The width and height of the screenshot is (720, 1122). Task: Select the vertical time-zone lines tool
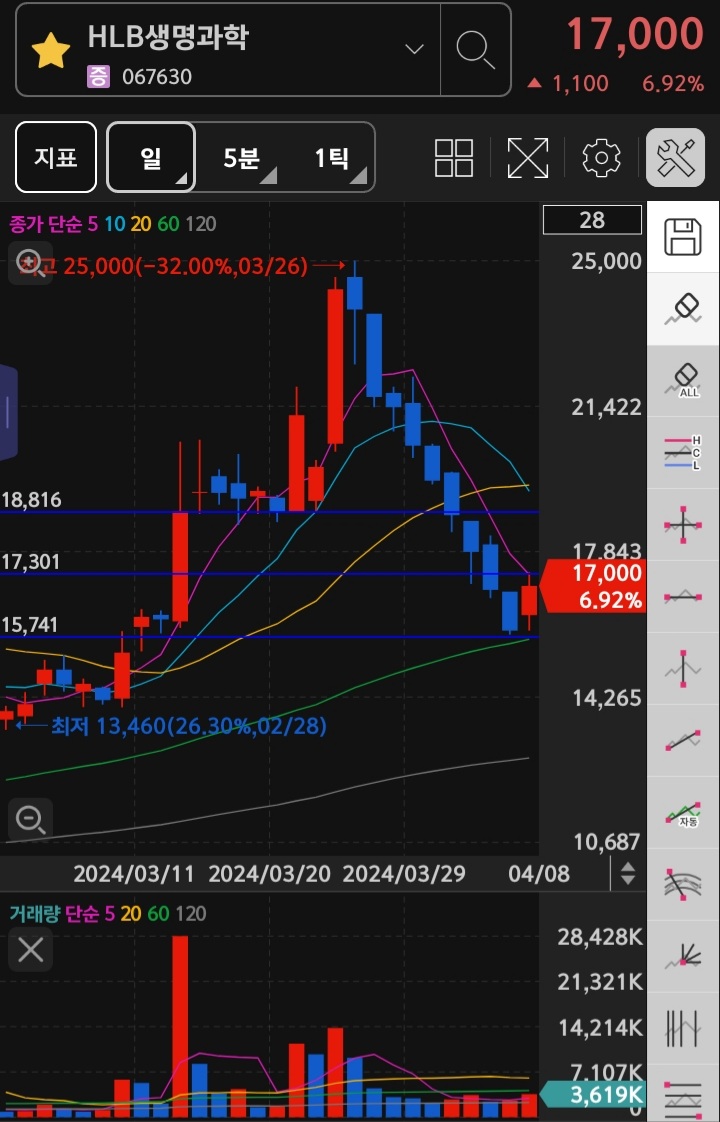click(683, 1030)
